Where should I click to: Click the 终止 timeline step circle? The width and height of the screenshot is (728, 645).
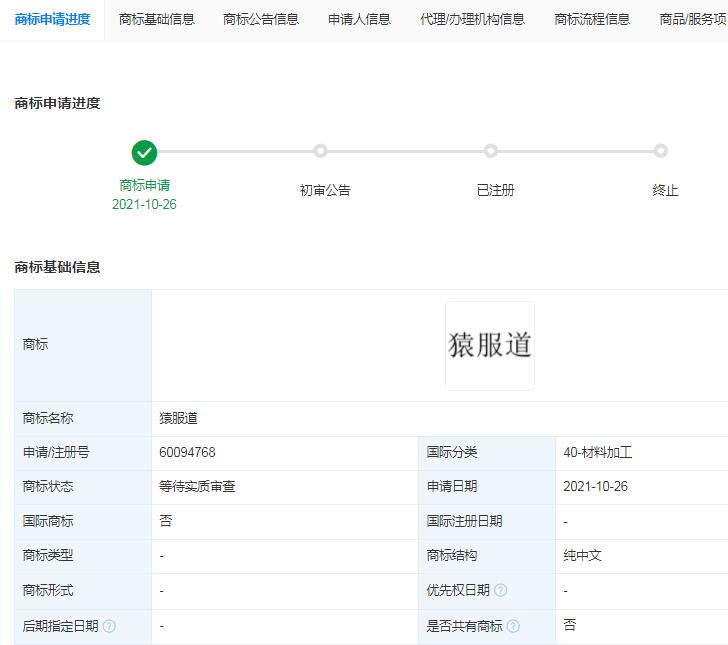tap(661, 151)
